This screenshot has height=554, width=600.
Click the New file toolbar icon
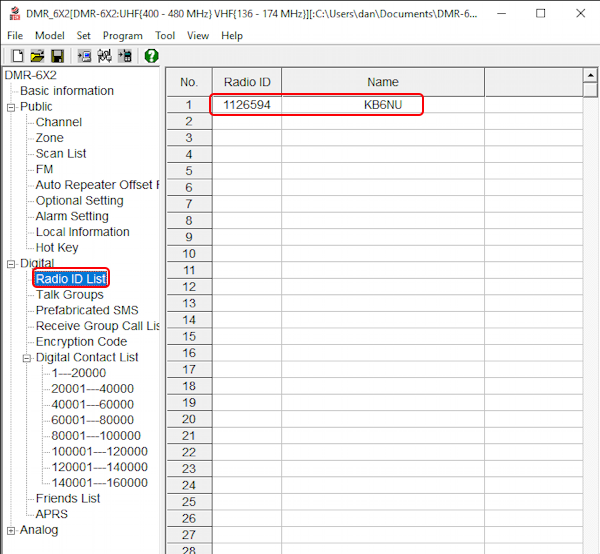tap(17, 56)
